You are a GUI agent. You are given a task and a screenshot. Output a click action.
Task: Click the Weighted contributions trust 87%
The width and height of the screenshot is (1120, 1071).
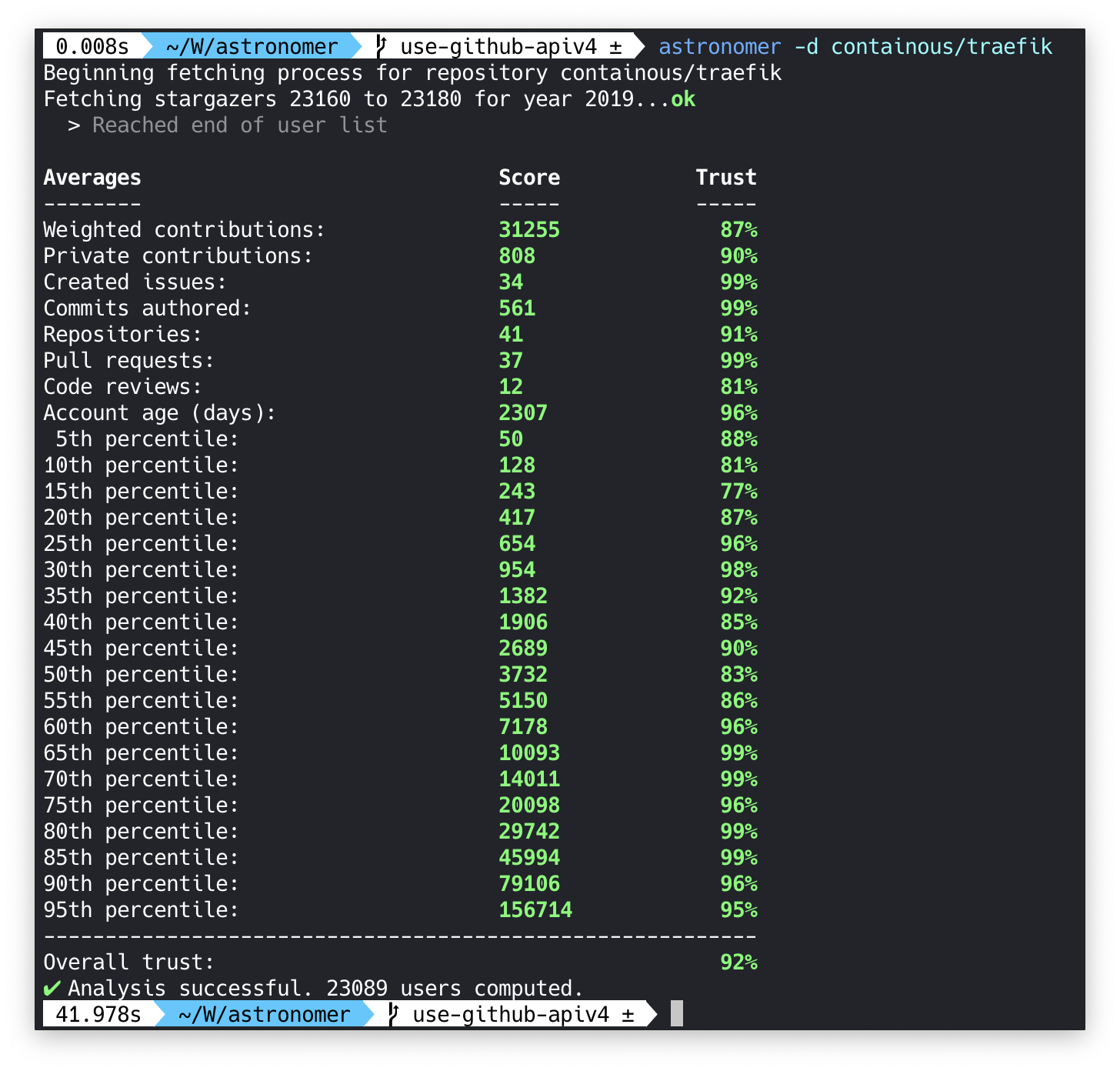coord(738,230)
